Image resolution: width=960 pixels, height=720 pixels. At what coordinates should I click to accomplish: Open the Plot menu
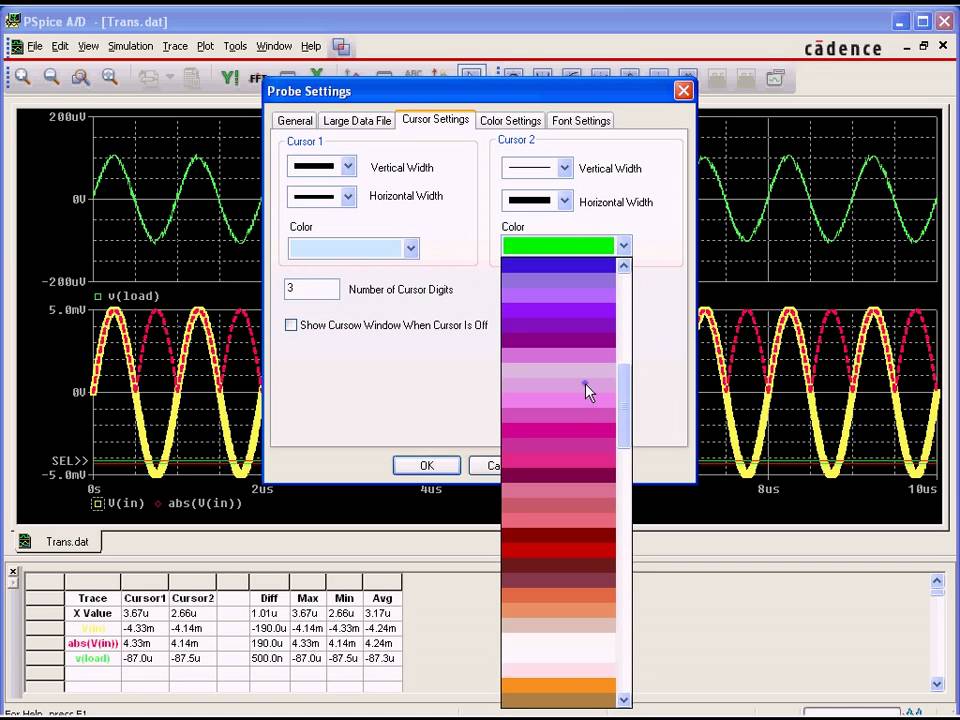pos(205,47)
